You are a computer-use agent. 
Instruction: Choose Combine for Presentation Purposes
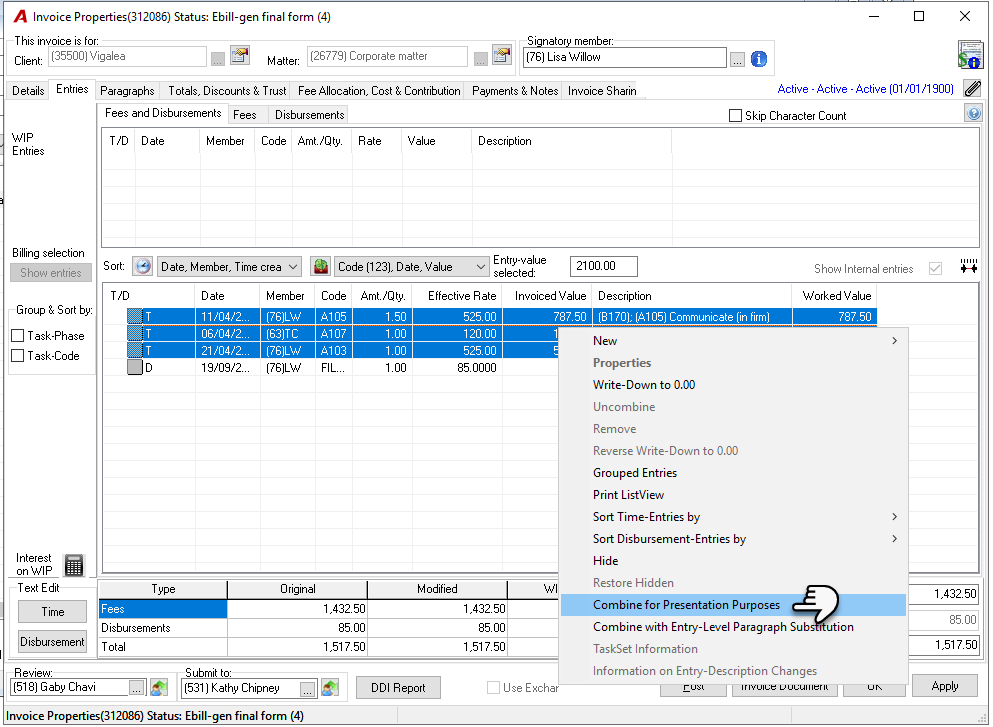pyautogui.click(x=733, y=605)
